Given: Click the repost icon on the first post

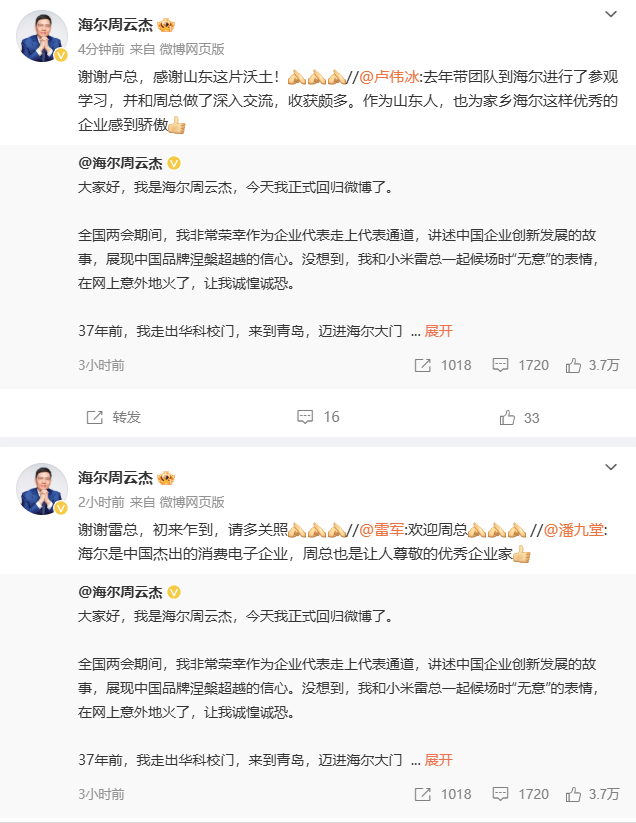Looking at the screenshot, I should [x=95, y=417].
